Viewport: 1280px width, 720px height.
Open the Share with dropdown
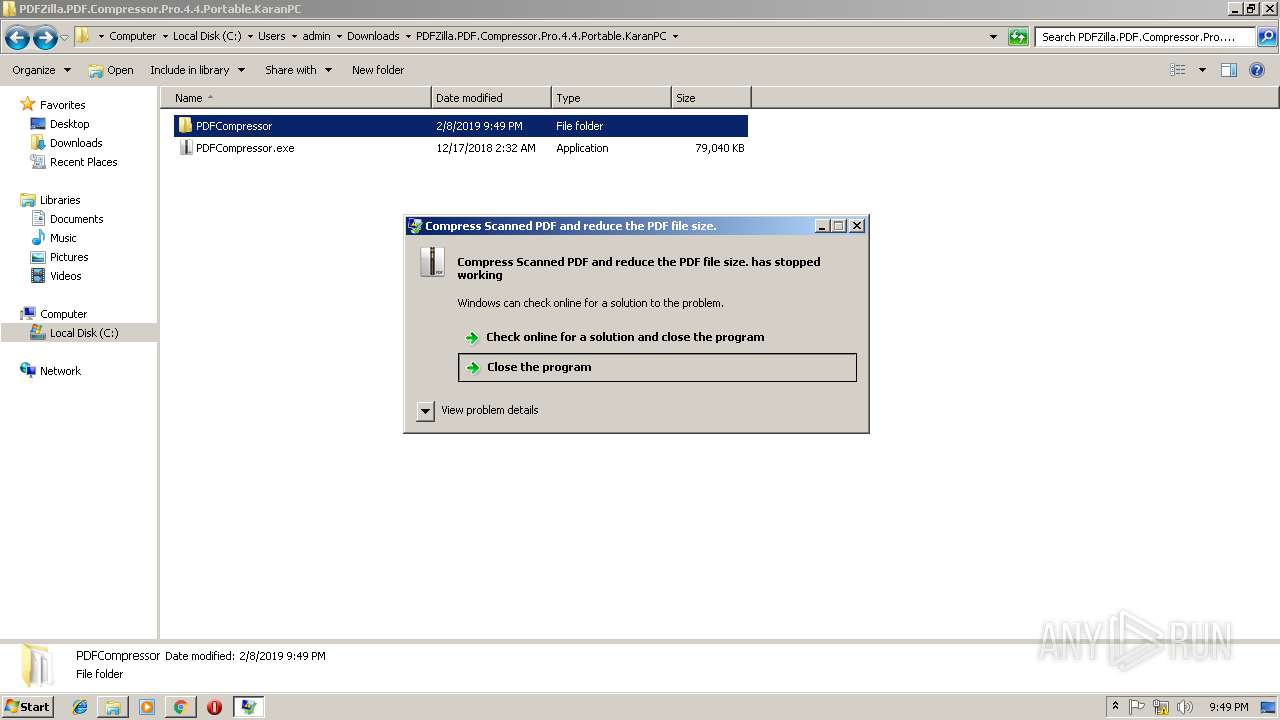click(x=298, y=70)
